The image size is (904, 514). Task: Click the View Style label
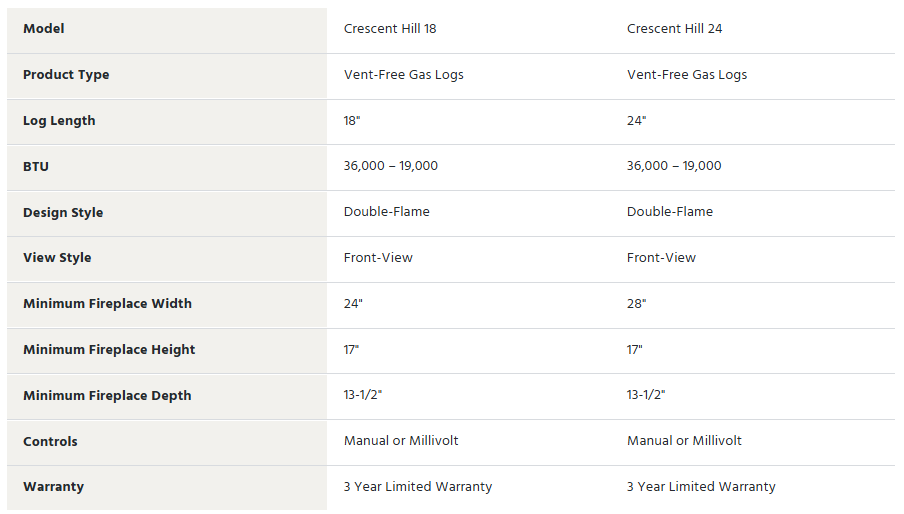click(x=57, y=258)
